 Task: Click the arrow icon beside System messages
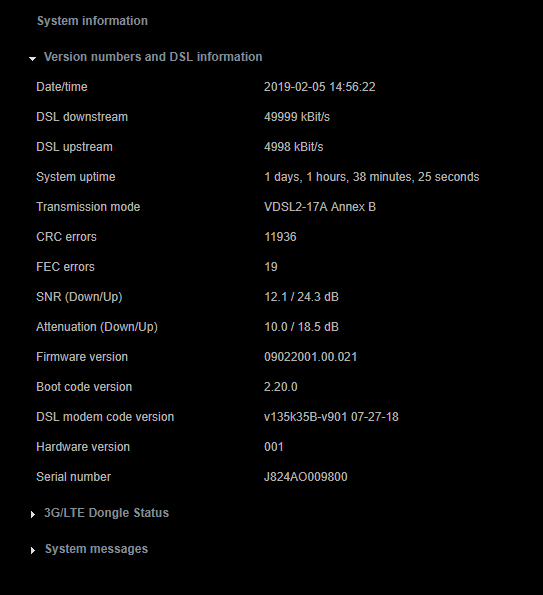(33, 550)
